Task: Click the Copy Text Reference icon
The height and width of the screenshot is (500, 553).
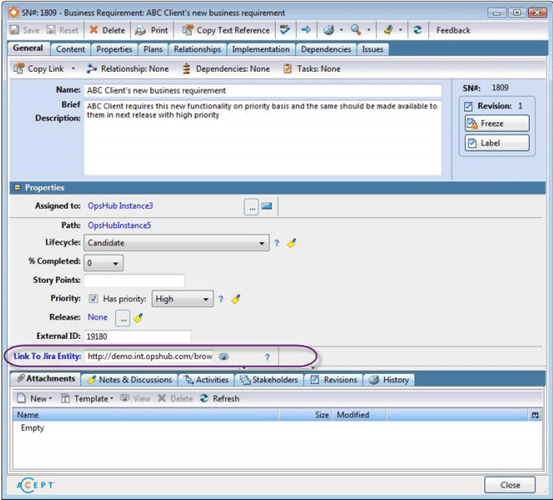Action: point(188,30)
